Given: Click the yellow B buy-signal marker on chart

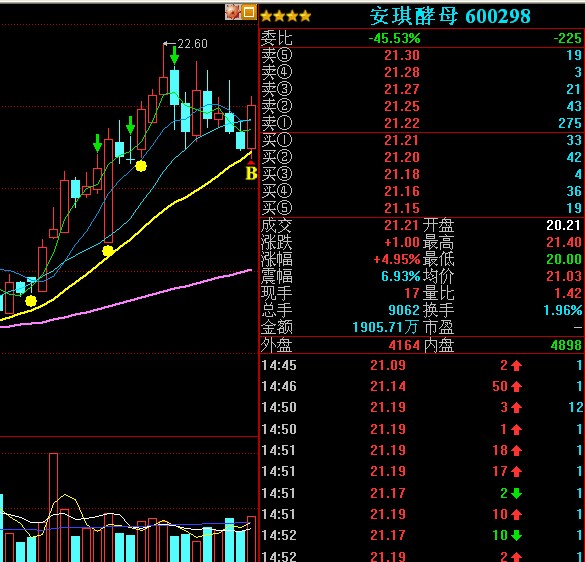Looking at the screenshot, I should click(251, 173).
